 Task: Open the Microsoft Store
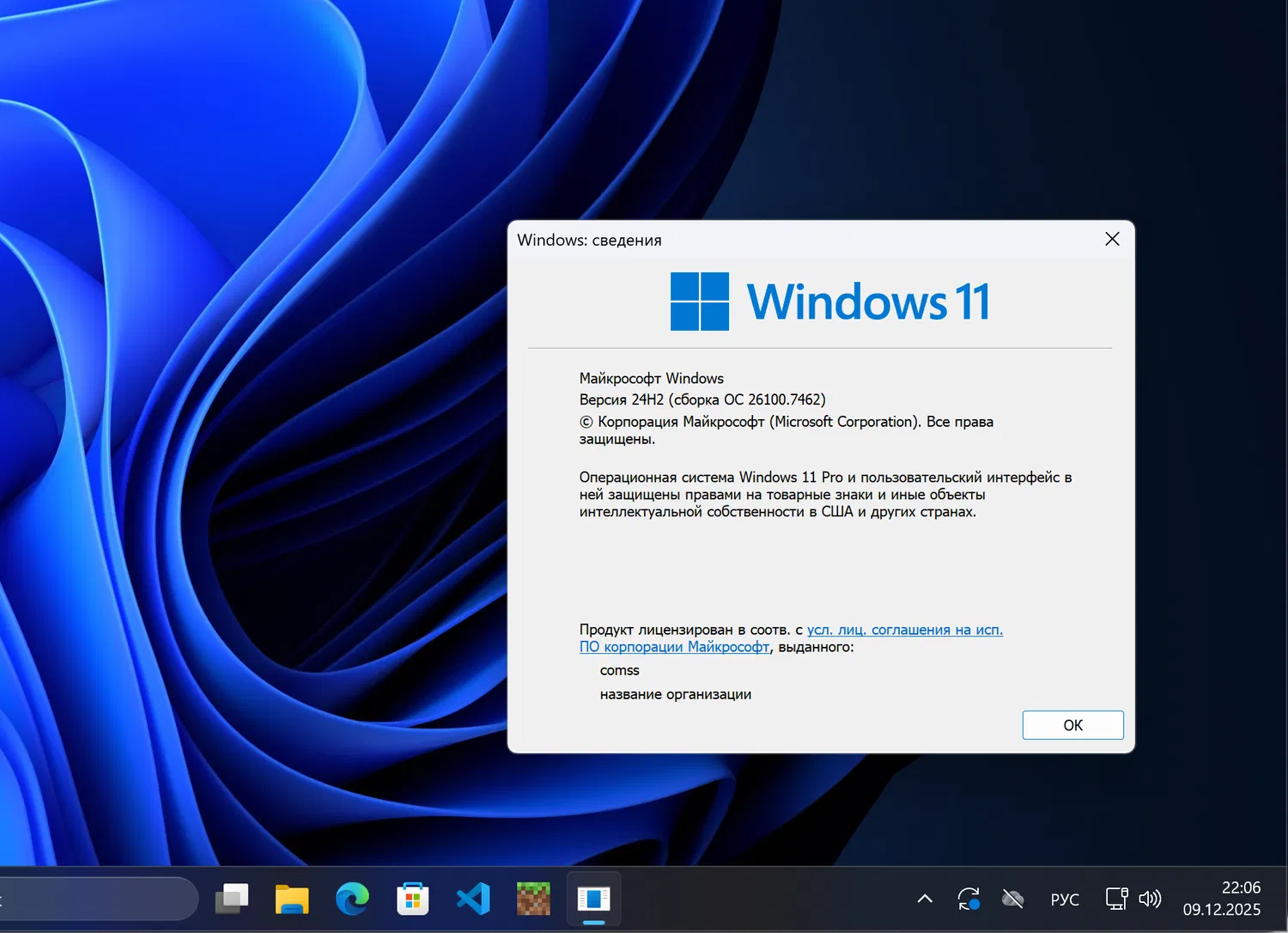click(412, 899)
